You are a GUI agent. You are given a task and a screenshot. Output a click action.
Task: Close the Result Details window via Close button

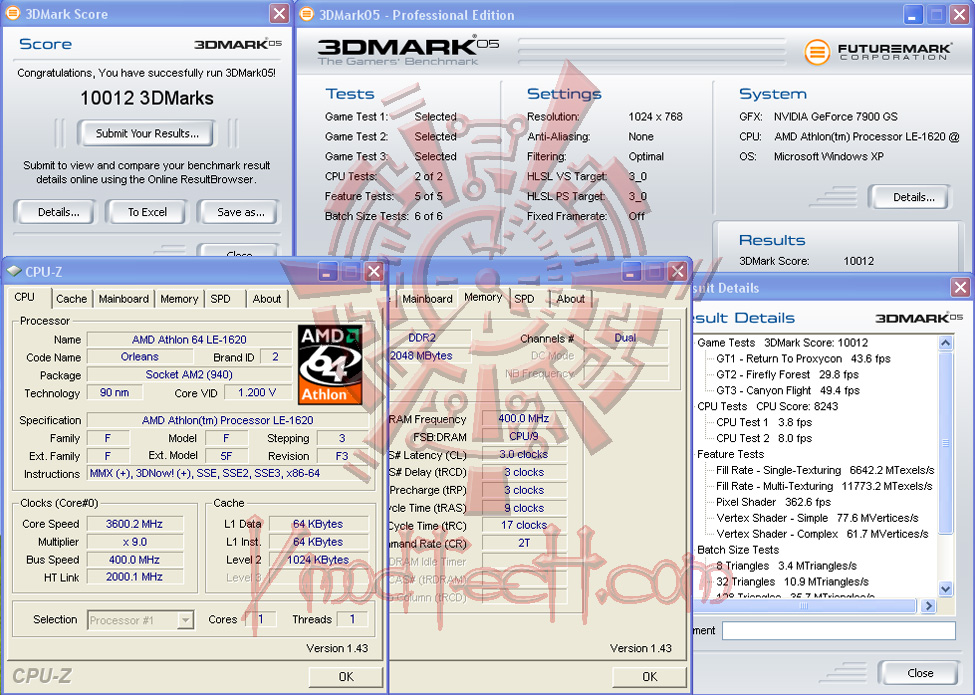click(x=919, y=673)
